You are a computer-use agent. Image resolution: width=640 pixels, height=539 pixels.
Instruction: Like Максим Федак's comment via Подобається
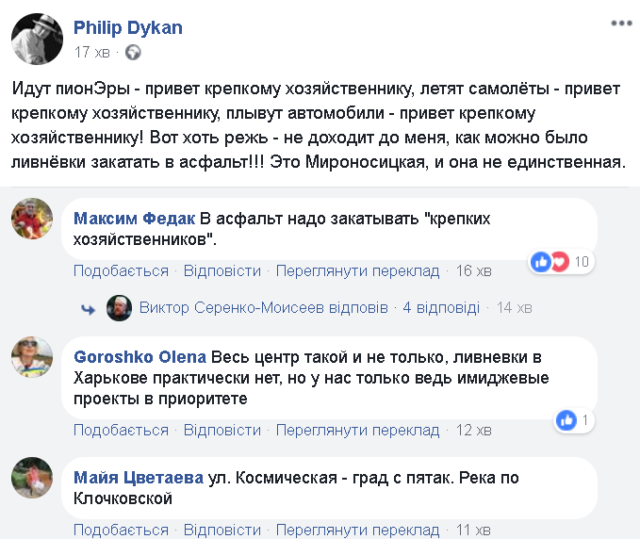point(120,271)
